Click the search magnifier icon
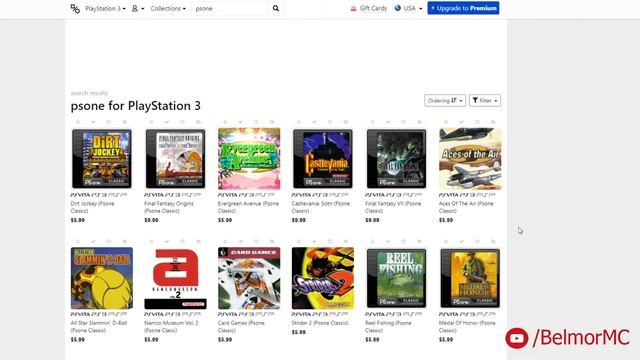Viewport: 640px width, 360px height. [276, 8]
